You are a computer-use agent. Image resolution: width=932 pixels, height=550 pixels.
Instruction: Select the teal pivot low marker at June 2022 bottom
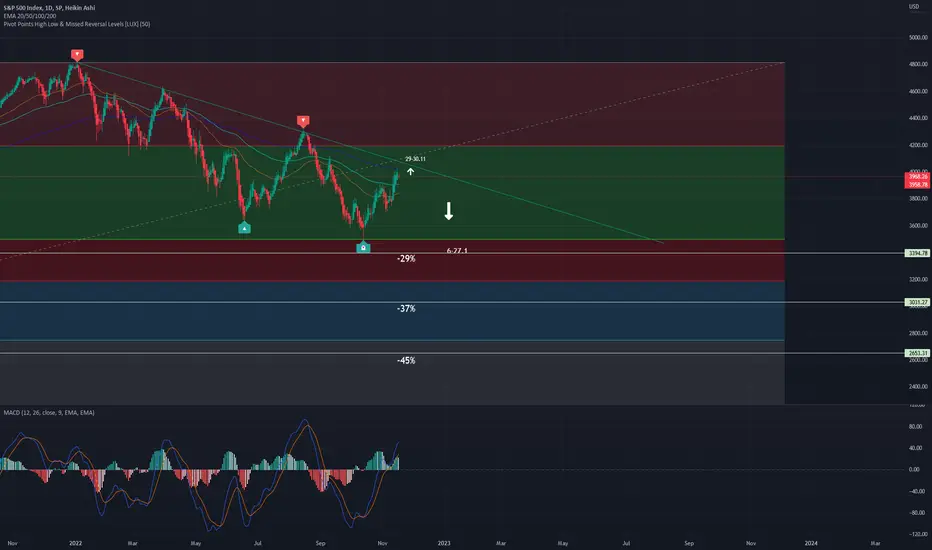244,228
